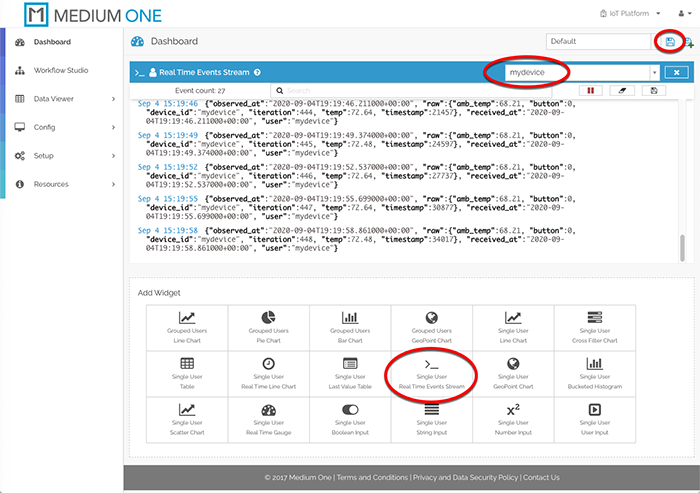Open Workflow Studio from sidebar
The image size is (700, 493).
pyautogui.click(x=60, y=71)
